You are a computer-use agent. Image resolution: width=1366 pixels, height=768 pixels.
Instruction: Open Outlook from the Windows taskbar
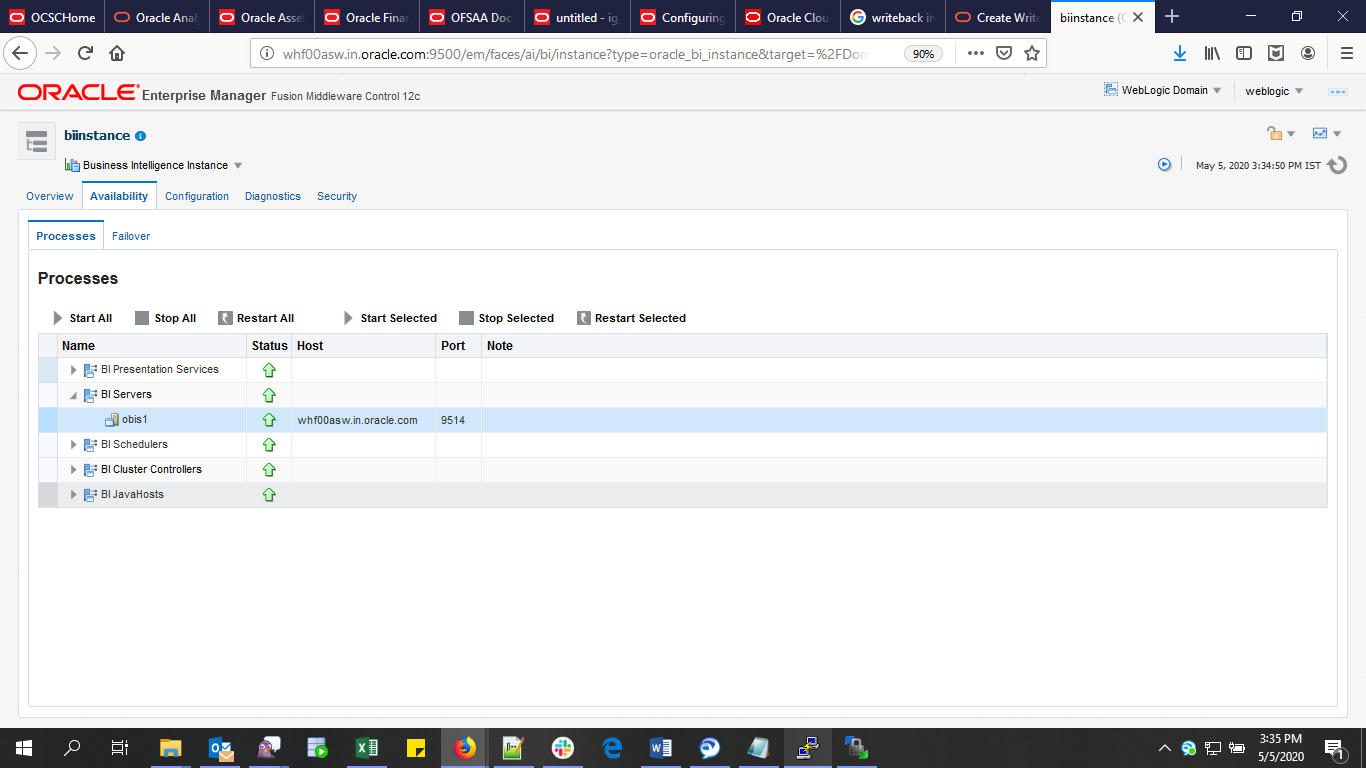(220, 748)
